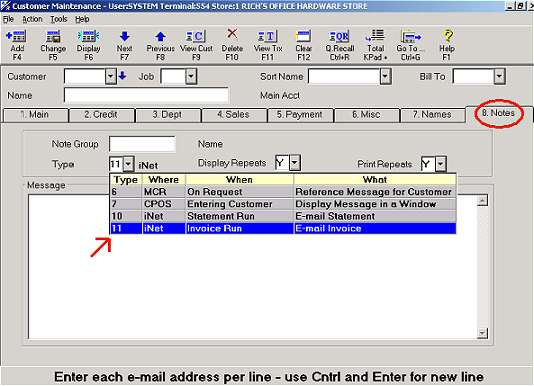Open the Print Repeats dropdown arrow
534x386 pixels.
point(441,164)
